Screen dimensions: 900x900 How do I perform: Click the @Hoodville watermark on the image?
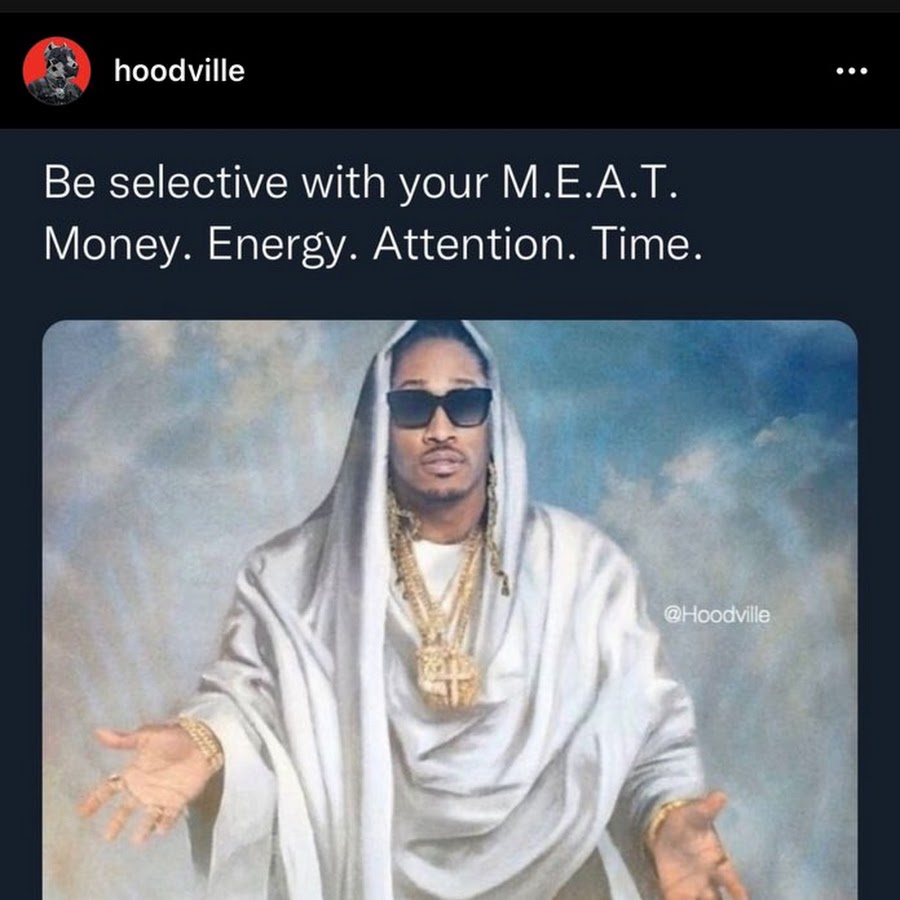(x=716, y=615)
